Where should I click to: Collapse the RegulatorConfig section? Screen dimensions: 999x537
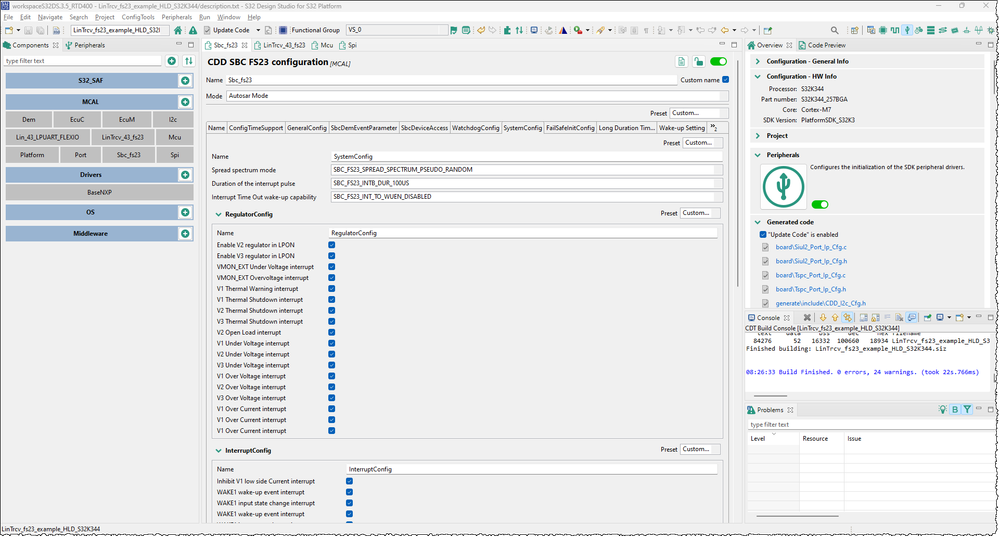(x=219, y=215)
